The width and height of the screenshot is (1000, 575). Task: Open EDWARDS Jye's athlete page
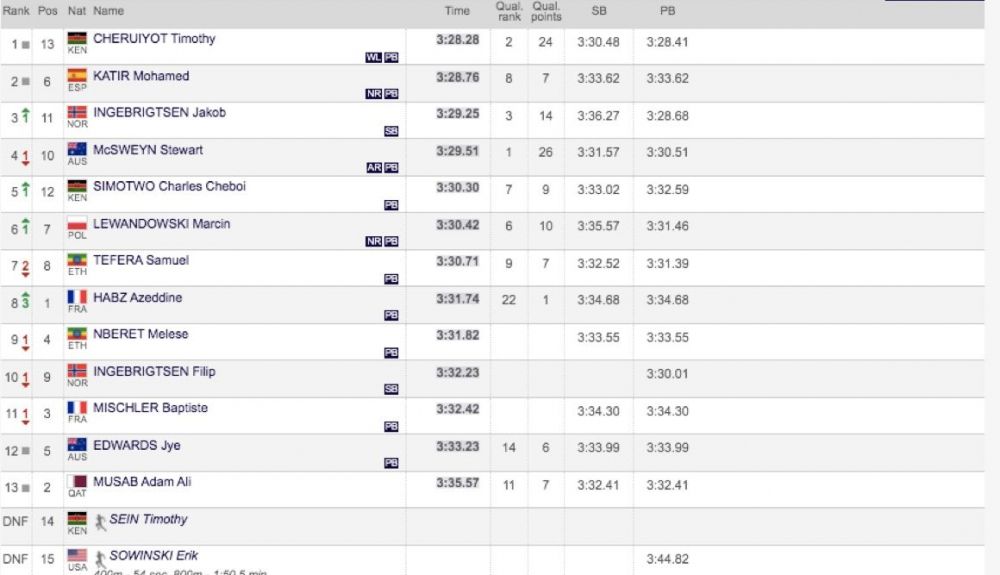click(137, 445)
